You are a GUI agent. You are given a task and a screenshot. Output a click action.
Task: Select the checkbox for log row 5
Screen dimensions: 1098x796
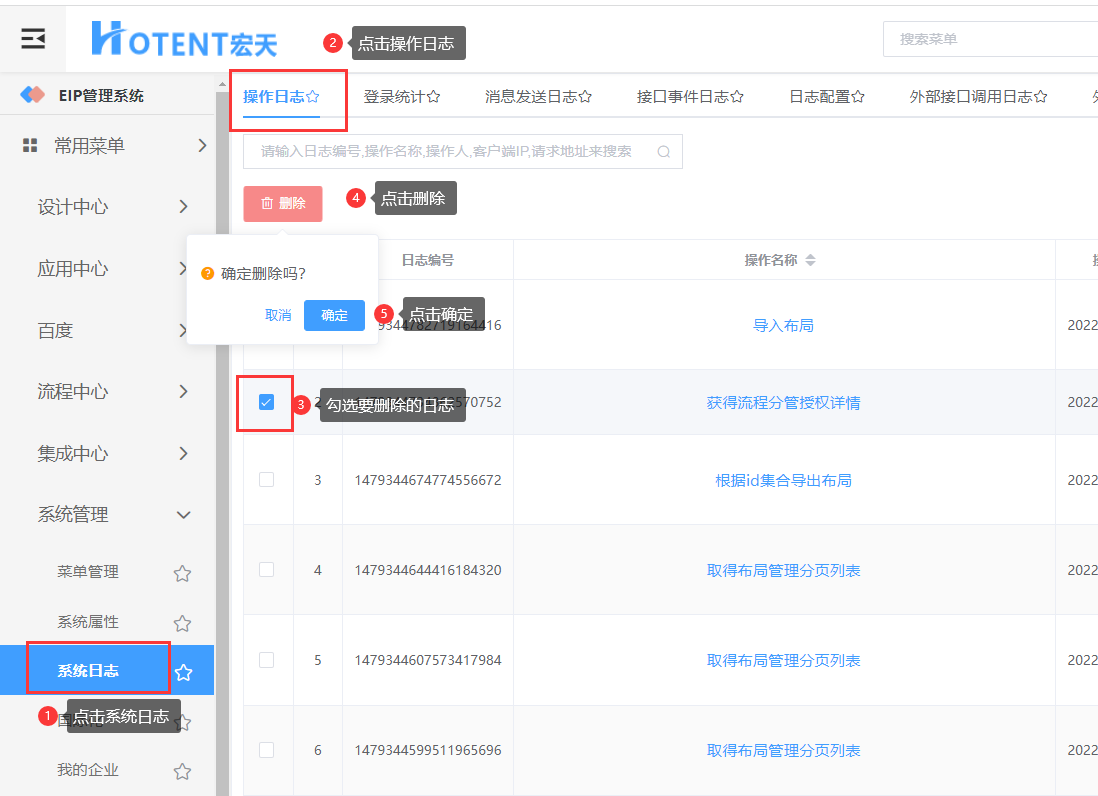tap(266, 660)
